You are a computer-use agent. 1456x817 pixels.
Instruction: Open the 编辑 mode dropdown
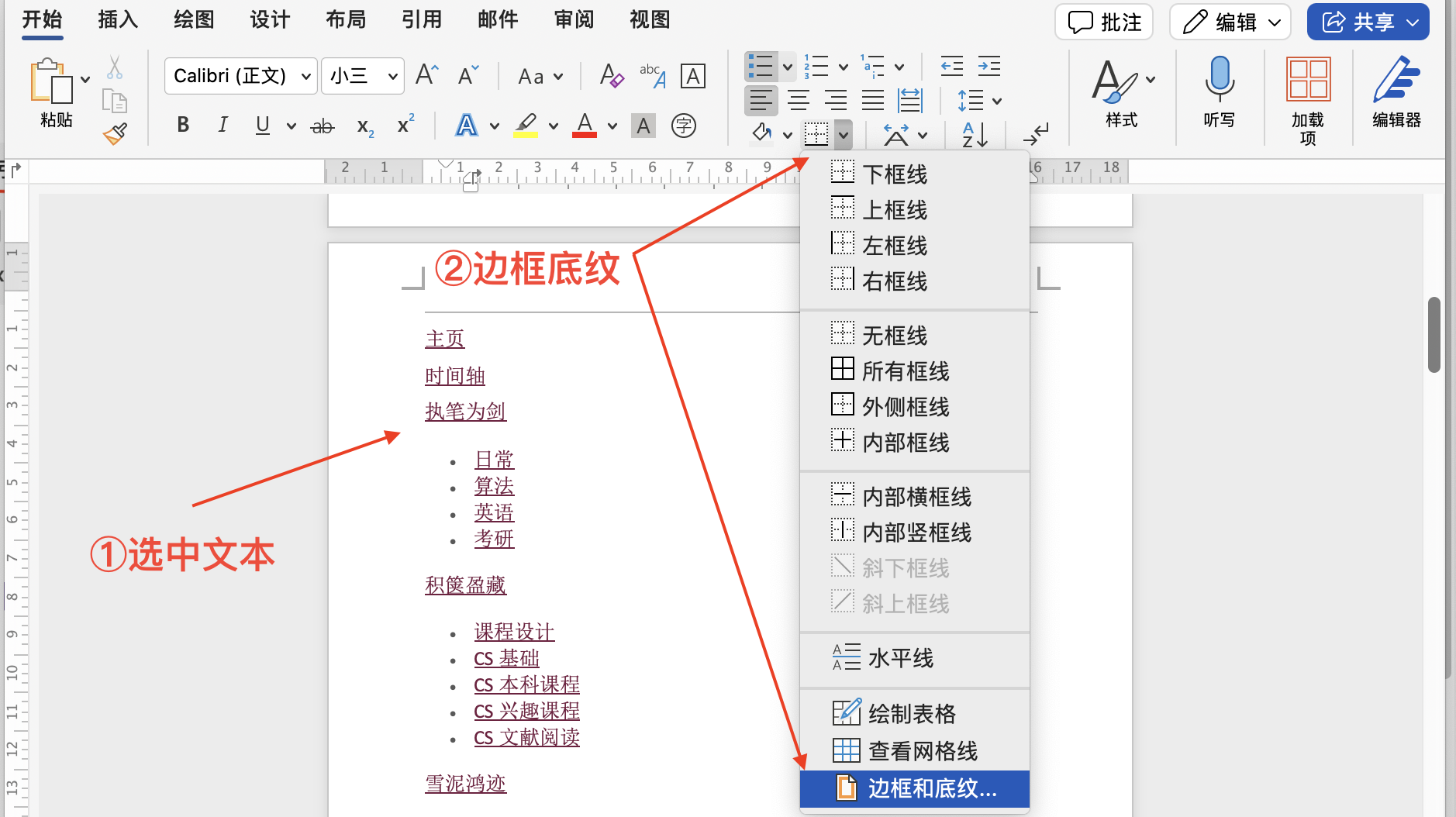[1230, 22]
